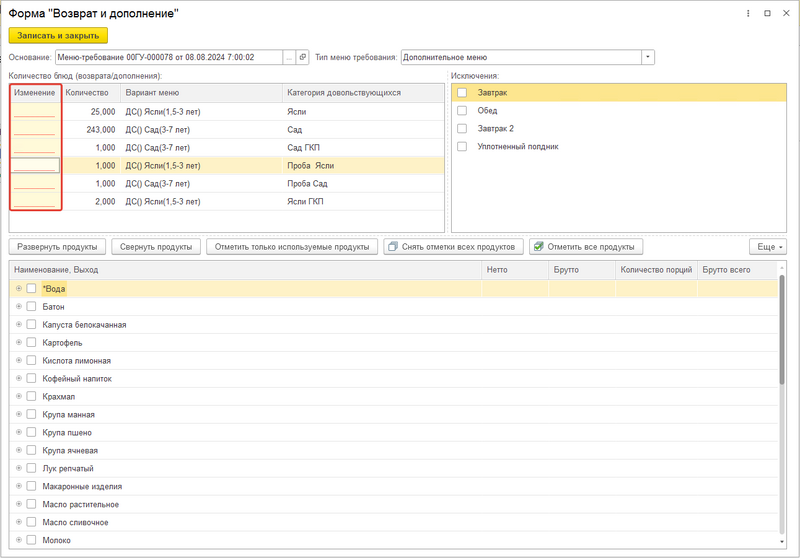
Task: Expand the Лук репчатый row
Action: tap(18, 469)
